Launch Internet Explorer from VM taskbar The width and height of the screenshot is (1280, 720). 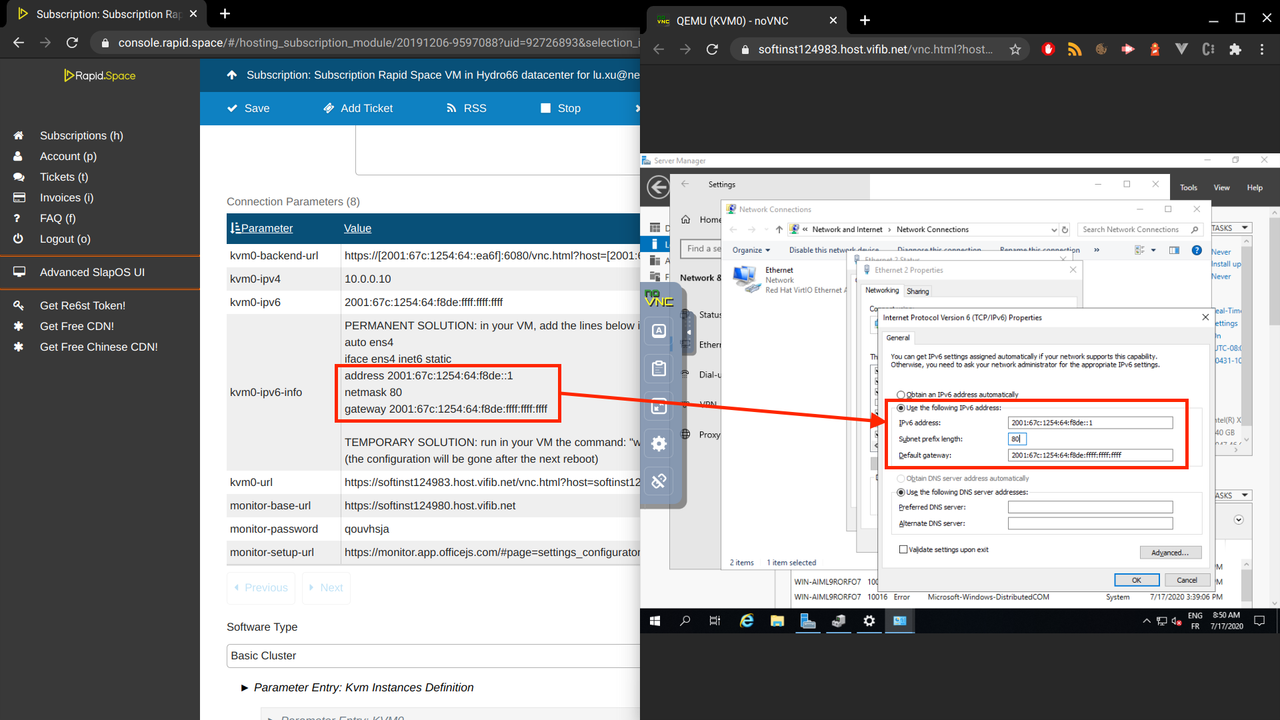pyautogui.click(x=746, y=621)
